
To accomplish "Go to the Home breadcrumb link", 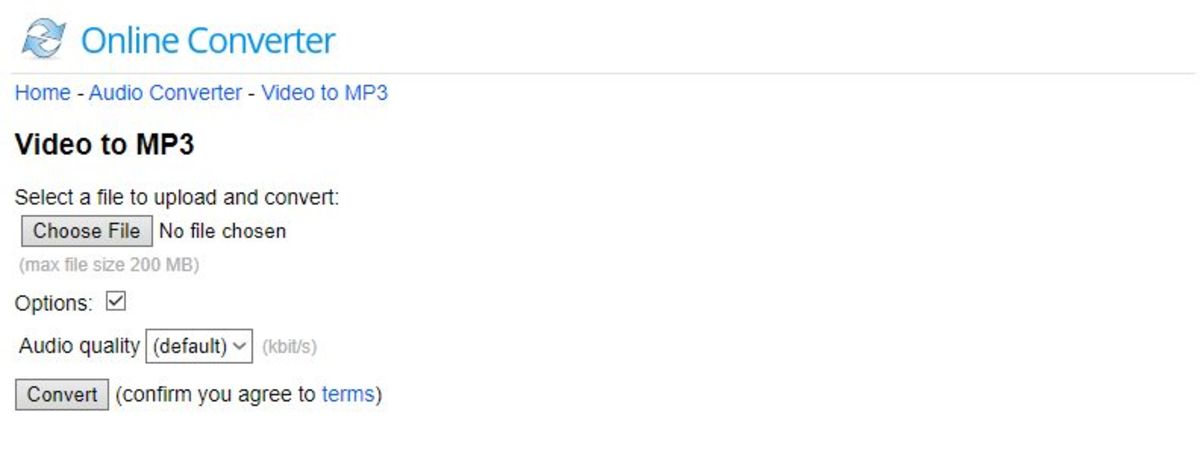I will [x=42, y=93].
